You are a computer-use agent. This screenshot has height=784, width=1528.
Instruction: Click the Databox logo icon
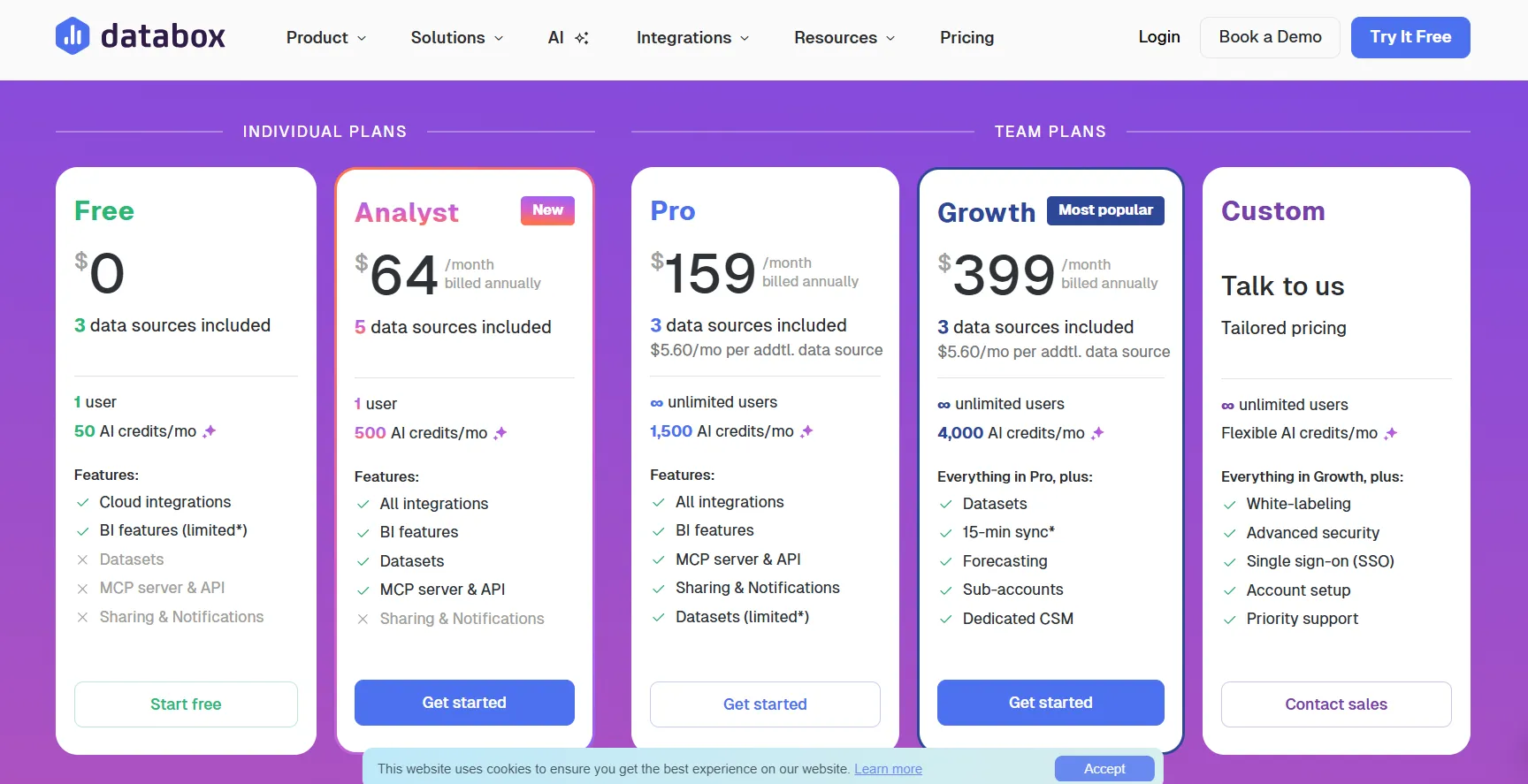pos(73,36)
